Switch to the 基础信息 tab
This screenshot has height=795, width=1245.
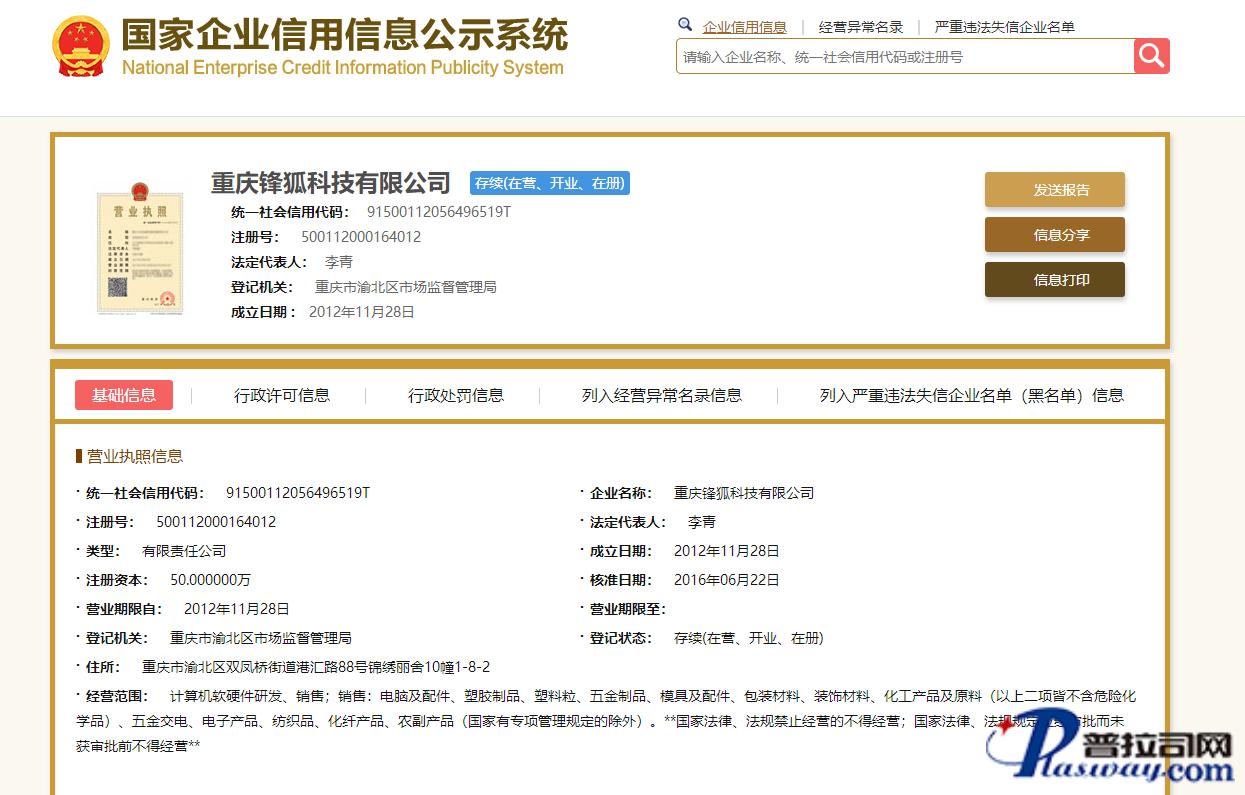[124, 395]
